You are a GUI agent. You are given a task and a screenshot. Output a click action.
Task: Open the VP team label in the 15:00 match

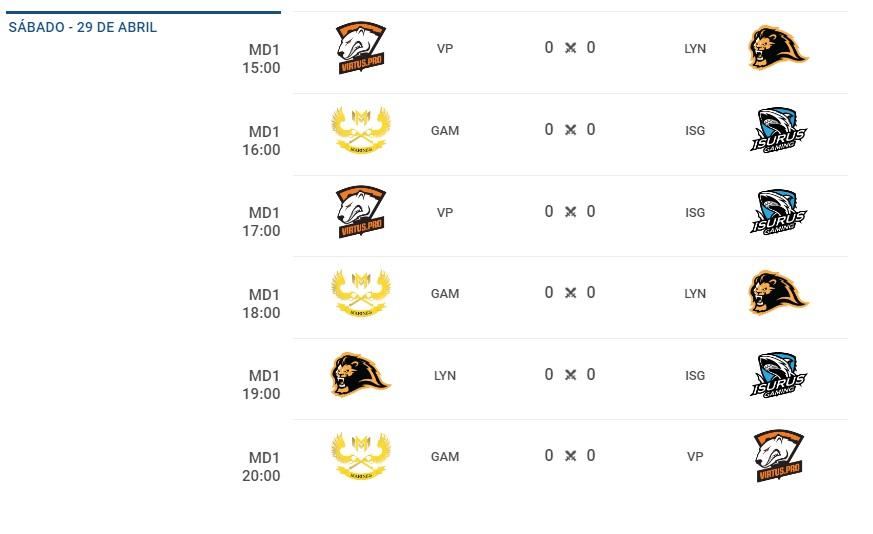click(445, 48)
